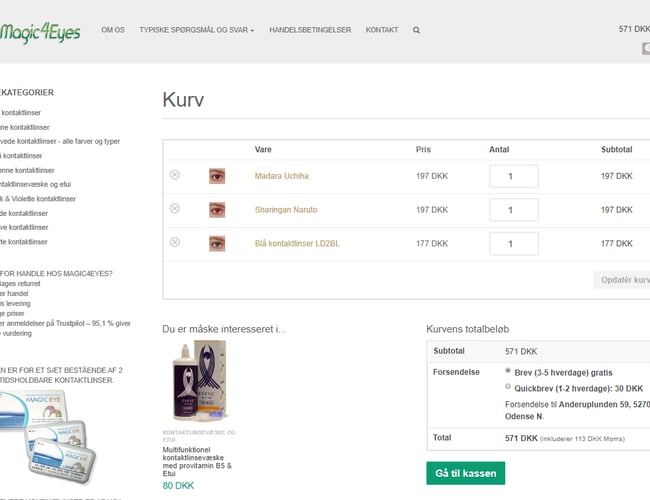Image resolution: width=650 pixels, height=500 pixels.
Task: Click the Subtotal column header
Action: point(616,149)
